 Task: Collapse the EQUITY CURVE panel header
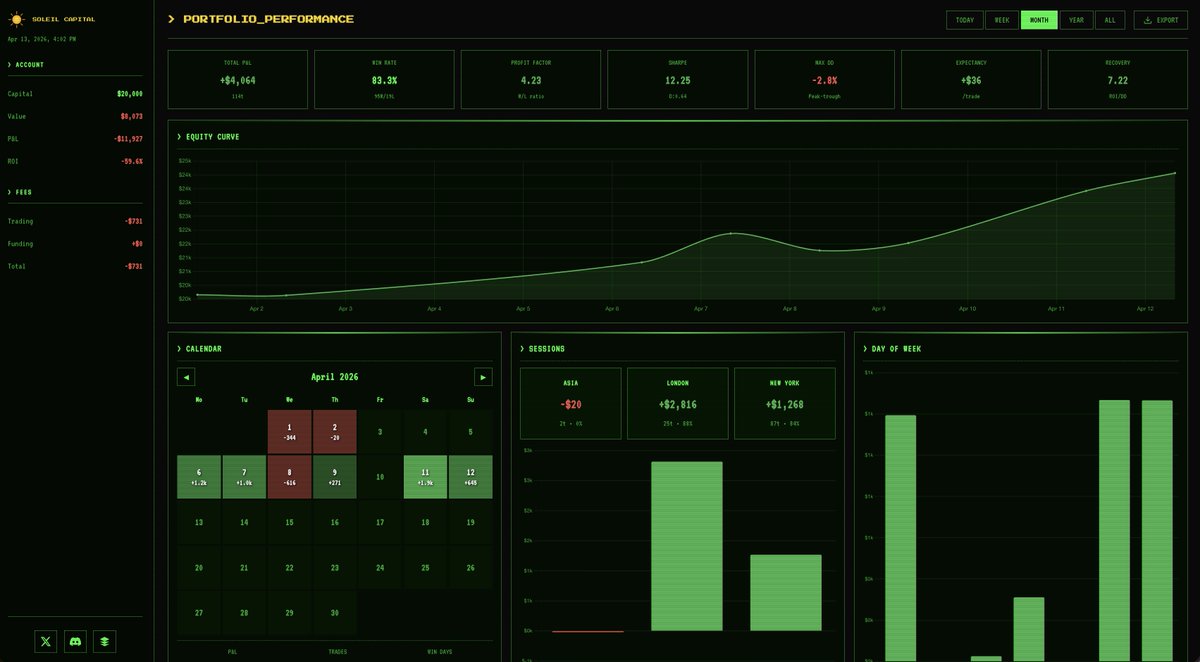(208, 137)
